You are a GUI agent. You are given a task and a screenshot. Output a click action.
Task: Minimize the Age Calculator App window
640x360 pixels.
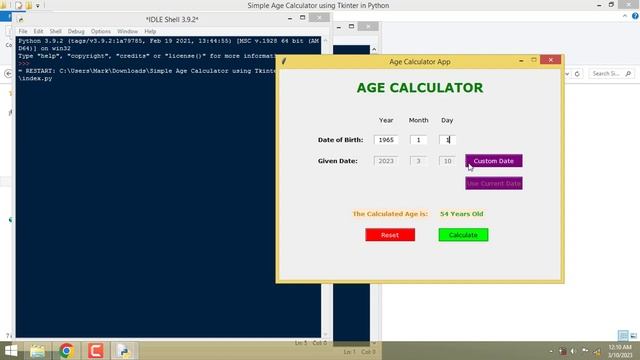coord(521,60)
